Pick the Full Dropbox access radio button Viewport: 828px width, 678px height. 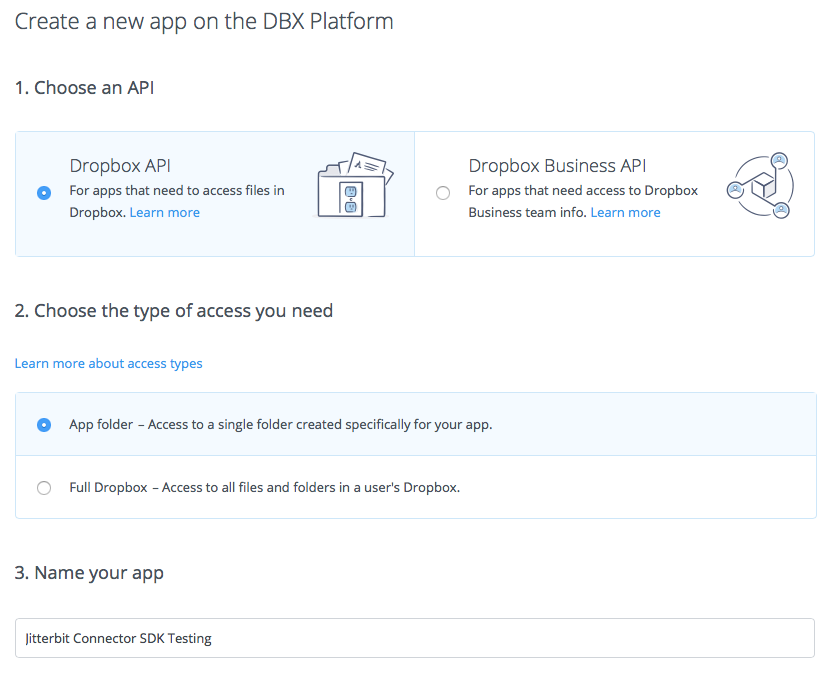click(x=44, y=488)
